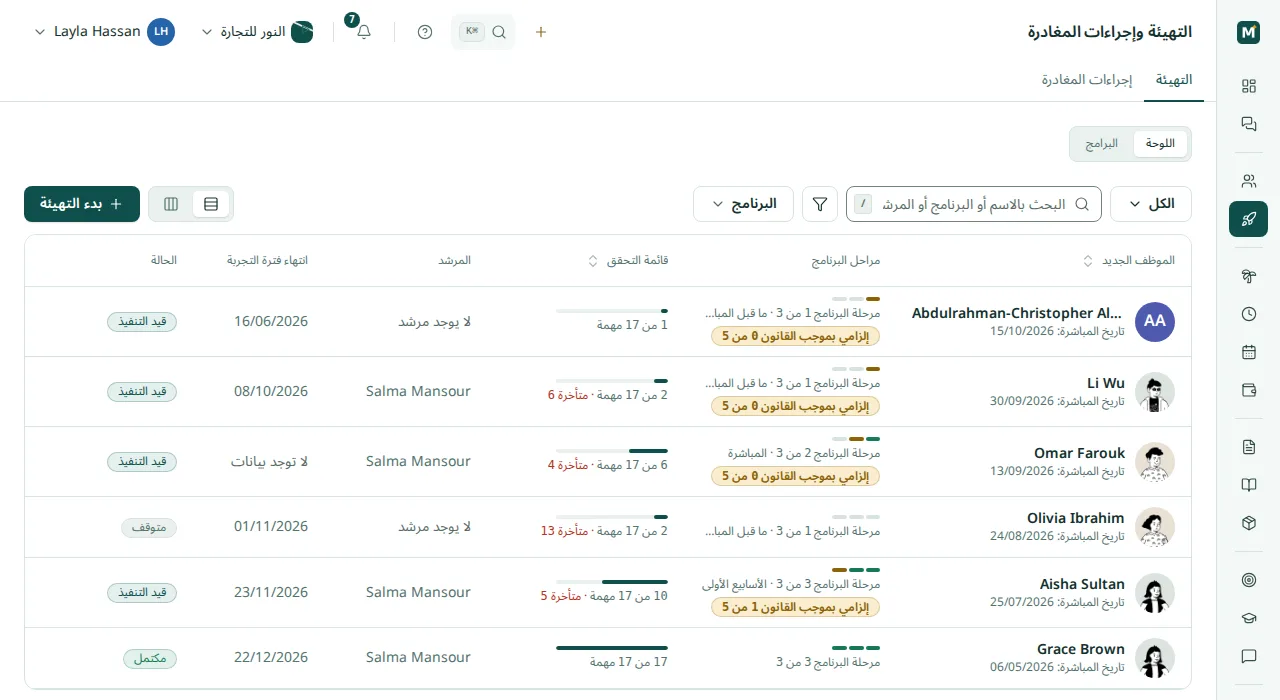Open the target goals icon in sidebar

point(1248,580)
